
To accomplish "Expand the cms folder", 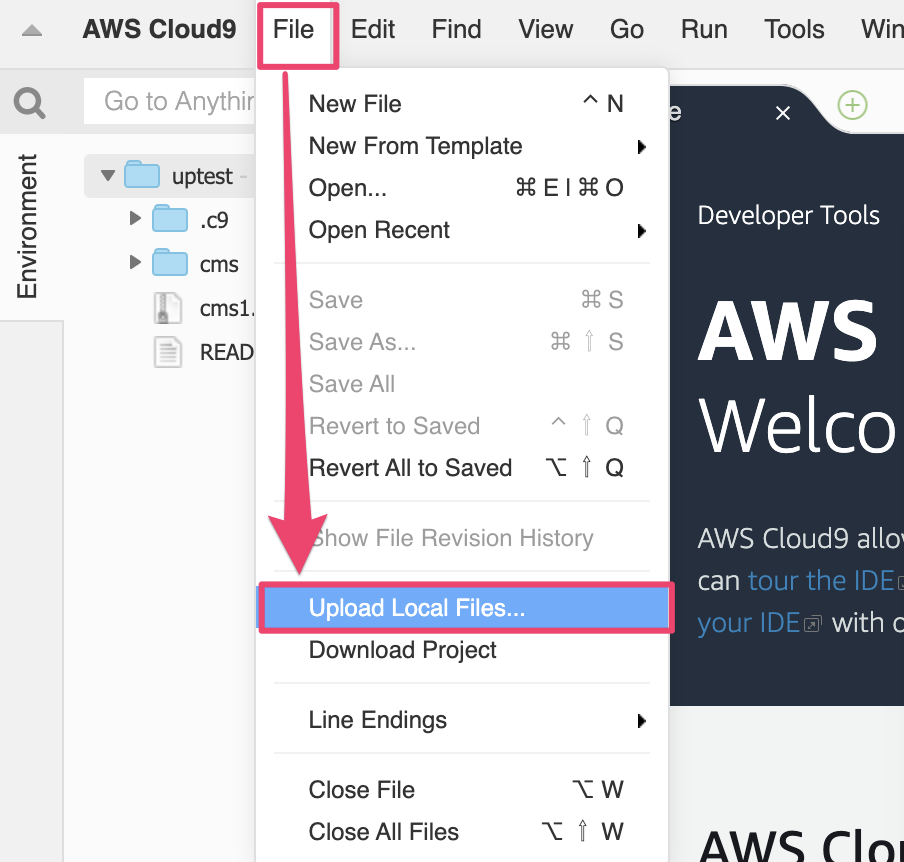I will tap(135, 262).
